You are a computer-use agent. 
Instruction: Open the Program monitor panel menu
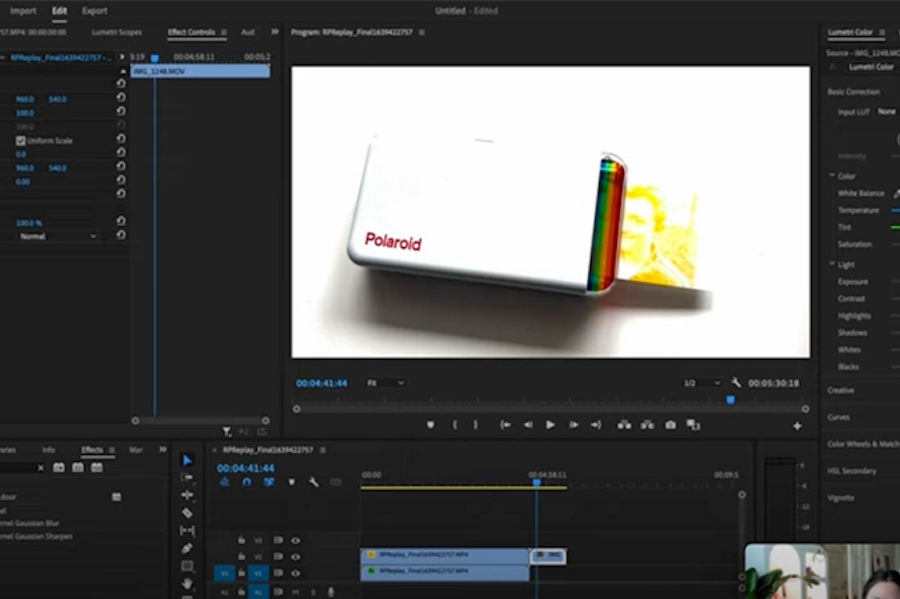(422, 33)
